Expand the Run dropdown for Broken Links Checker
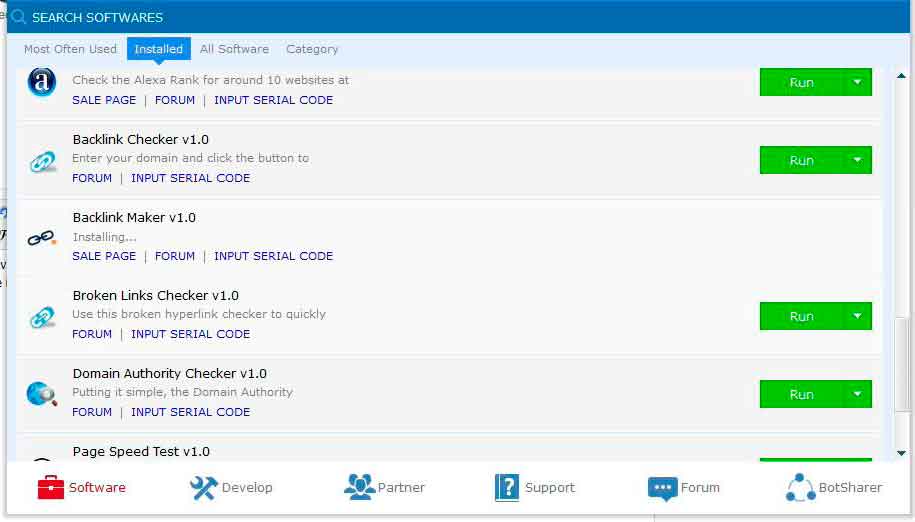The height and width of the screenshot is (522, 915). point(857,316)
